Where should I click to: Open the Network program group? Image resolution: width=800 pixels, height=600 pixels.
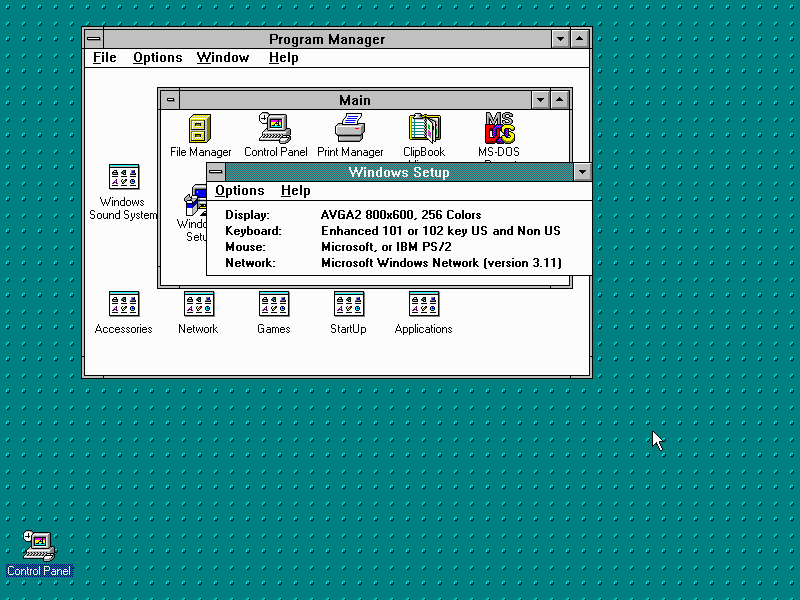point(198,305)
